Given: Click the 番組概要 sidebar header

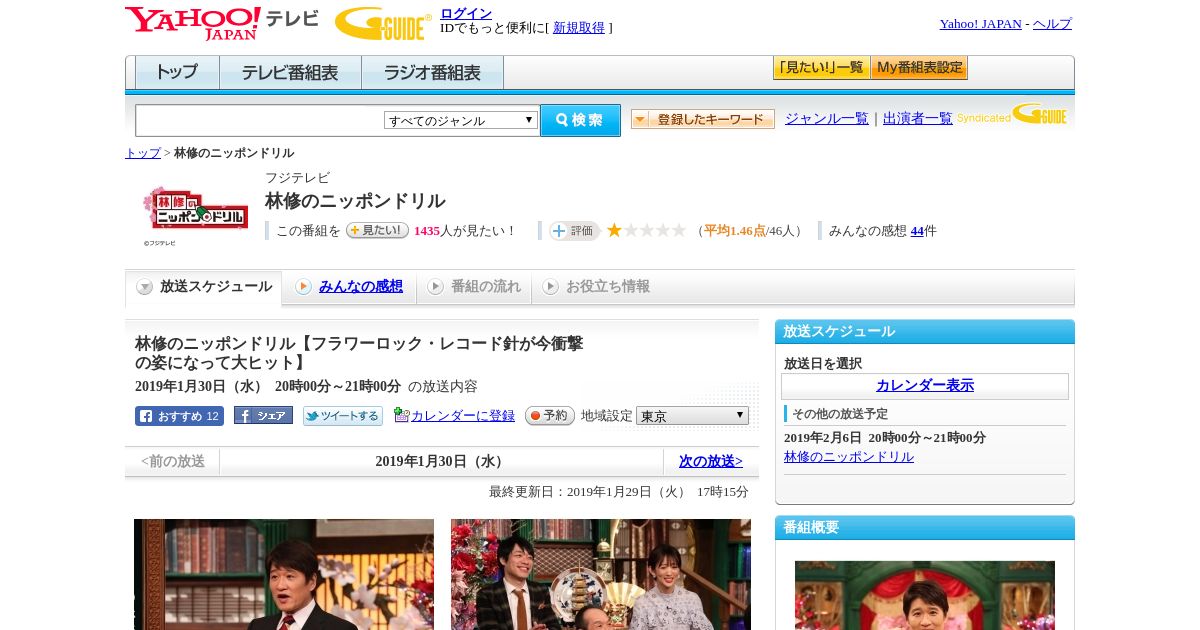Looking at the screenshot, I should click(925, 528).
